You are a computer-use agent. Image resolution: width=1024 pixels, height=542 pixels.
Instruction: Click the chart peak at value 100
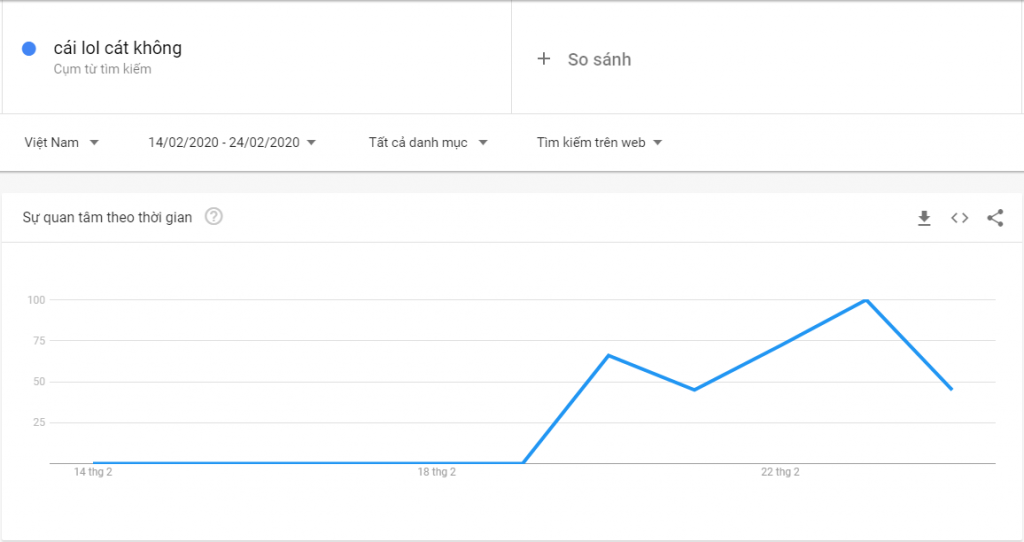pos(865,300)
